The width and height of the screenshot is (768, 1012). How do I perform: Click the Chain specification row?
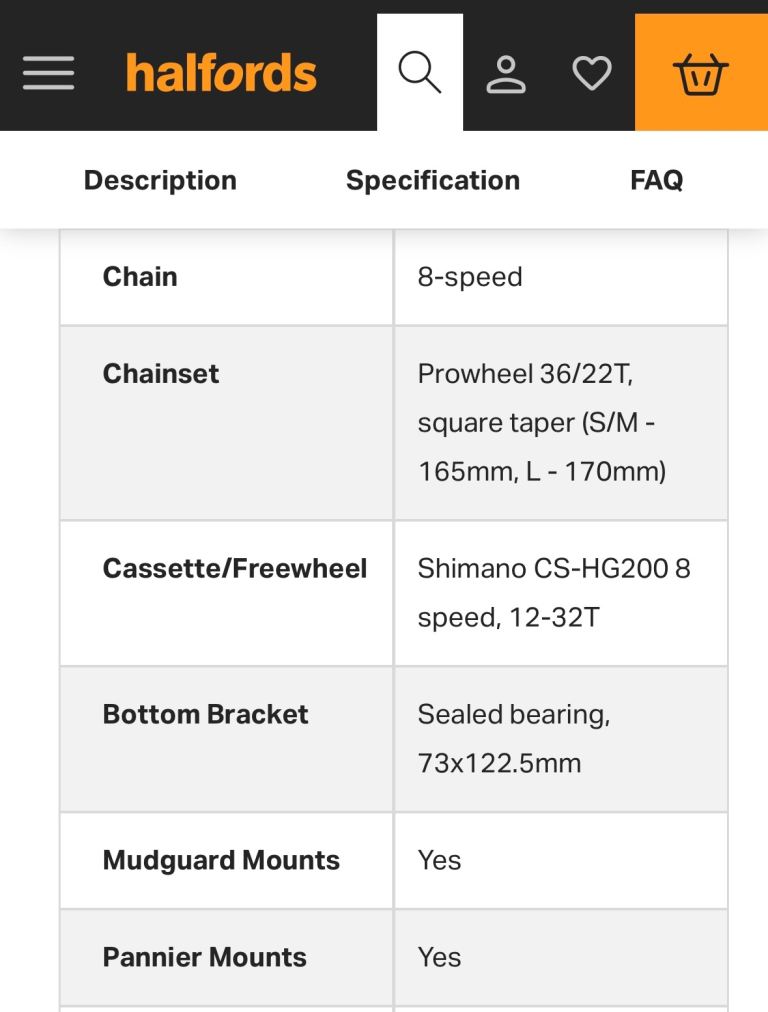click(x=139, y=276)
